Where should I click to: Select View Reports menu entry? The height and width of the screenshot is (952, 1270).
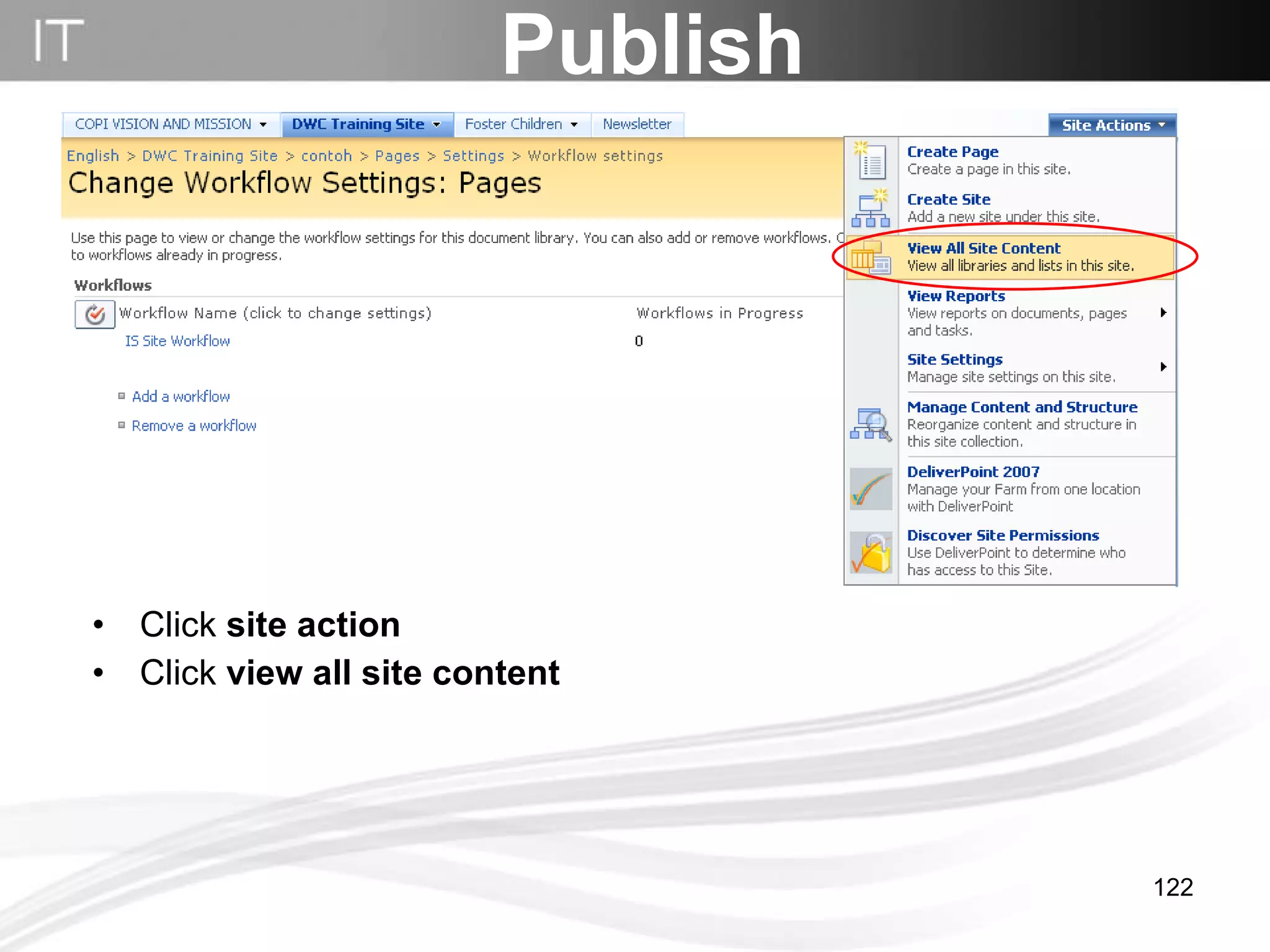coord(1010,312)
